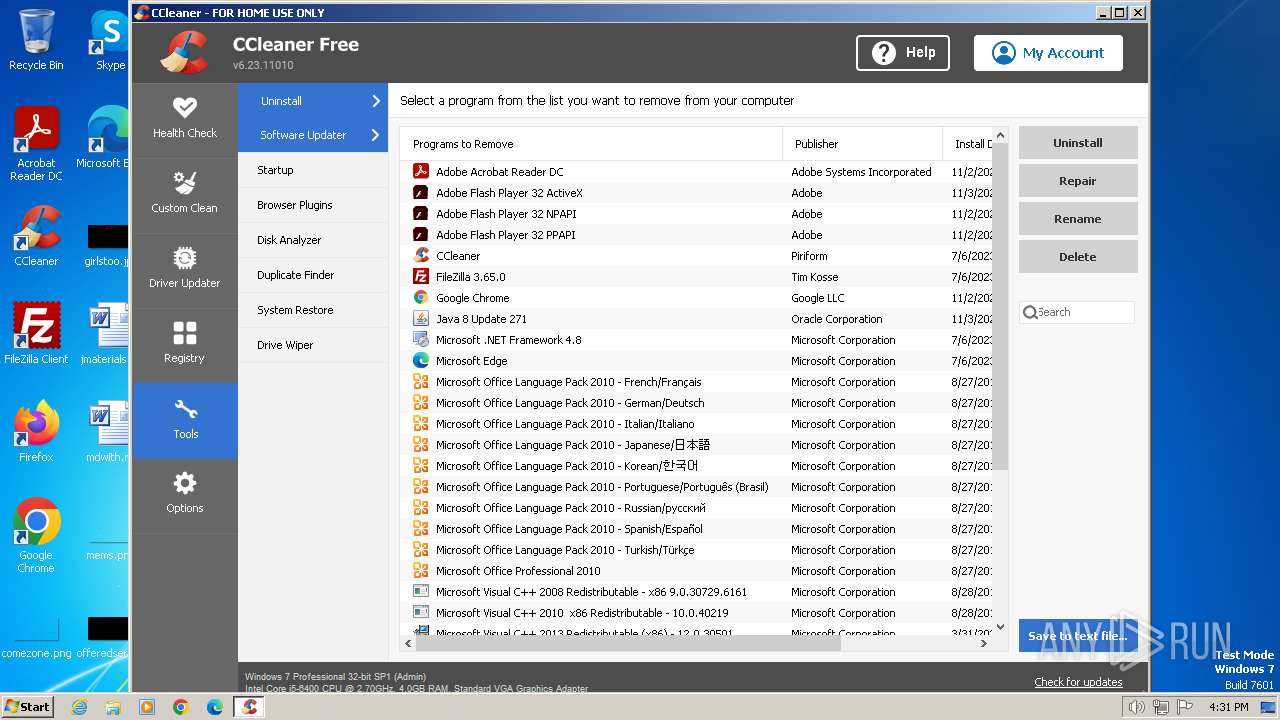Click the Delete button
1280x720 pixels.
pos(1078,257)
